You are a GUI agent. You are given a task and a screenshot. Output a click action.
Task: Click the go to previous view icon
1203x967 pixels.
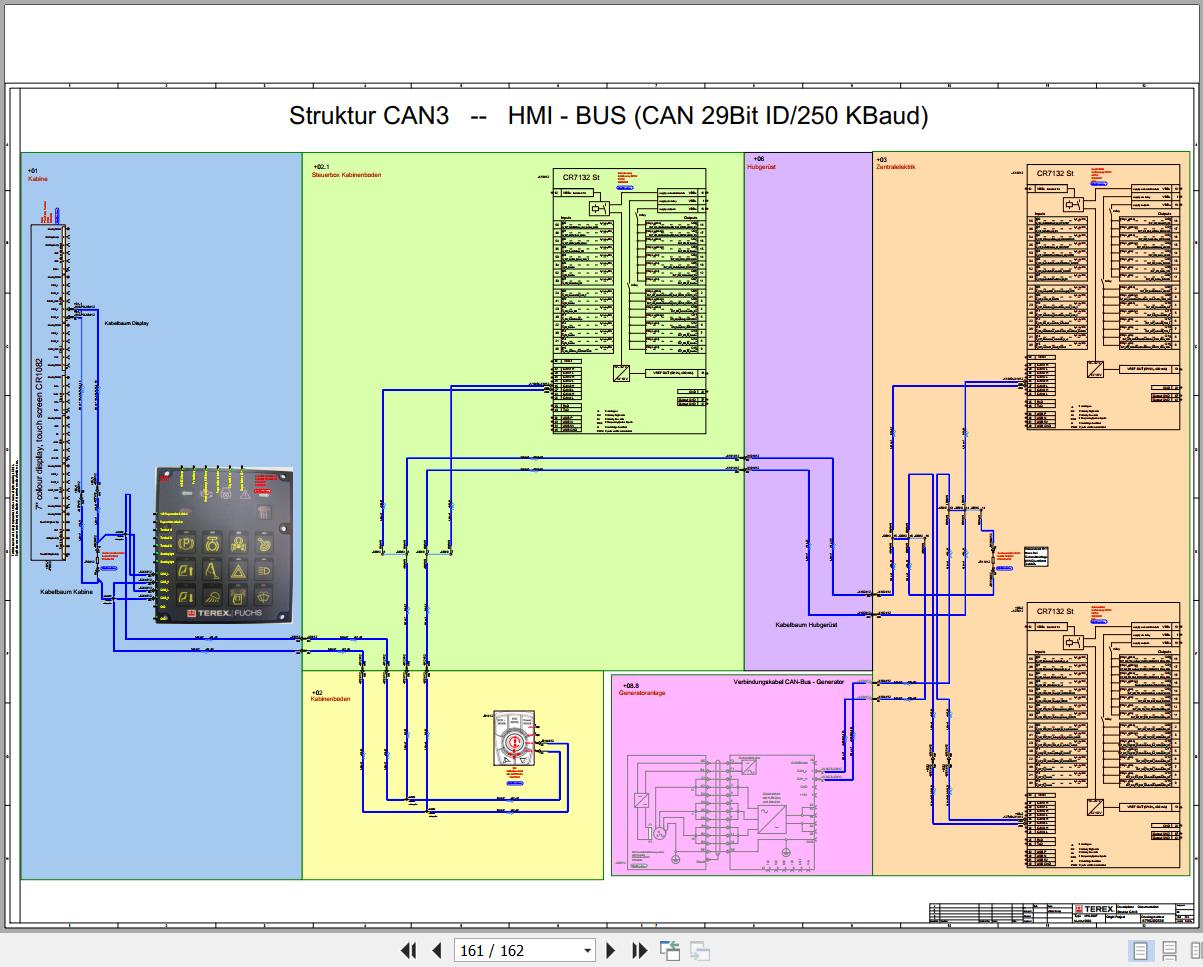tap(669, 950)
